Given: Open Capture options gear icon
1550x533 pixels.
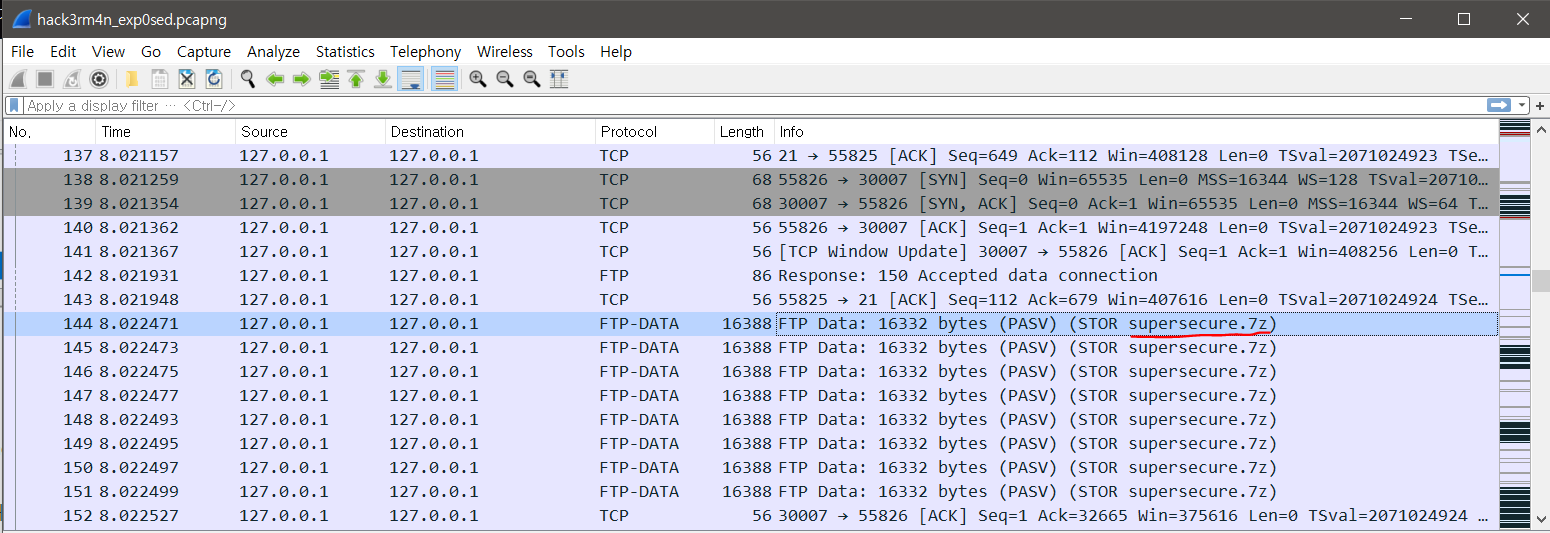Looking at the screenshot, I should click(x=99, y=79).
